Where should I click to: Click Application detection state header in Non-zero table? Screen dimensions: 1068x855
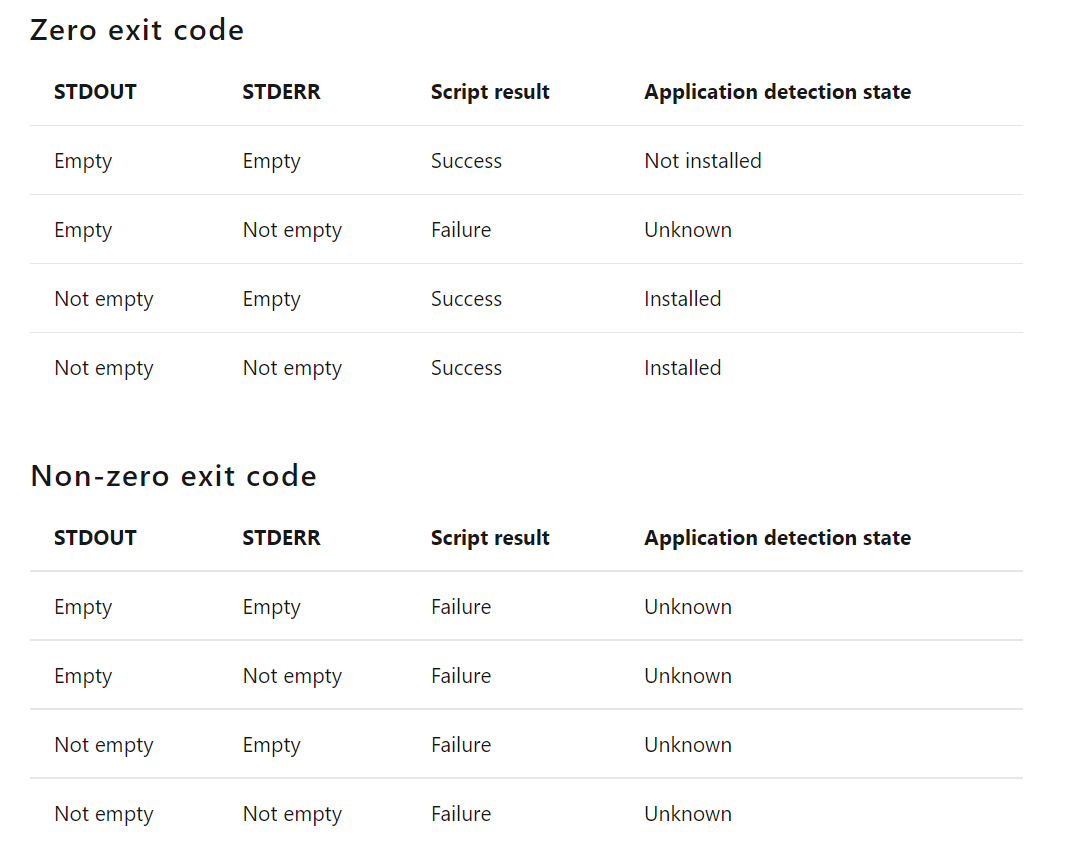click(x=777, y=538)
